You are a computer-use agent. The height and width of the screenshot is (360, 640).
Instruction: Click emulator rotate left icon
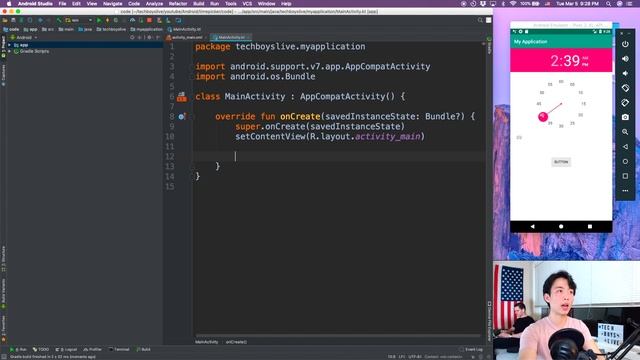[x=625, y=88]
